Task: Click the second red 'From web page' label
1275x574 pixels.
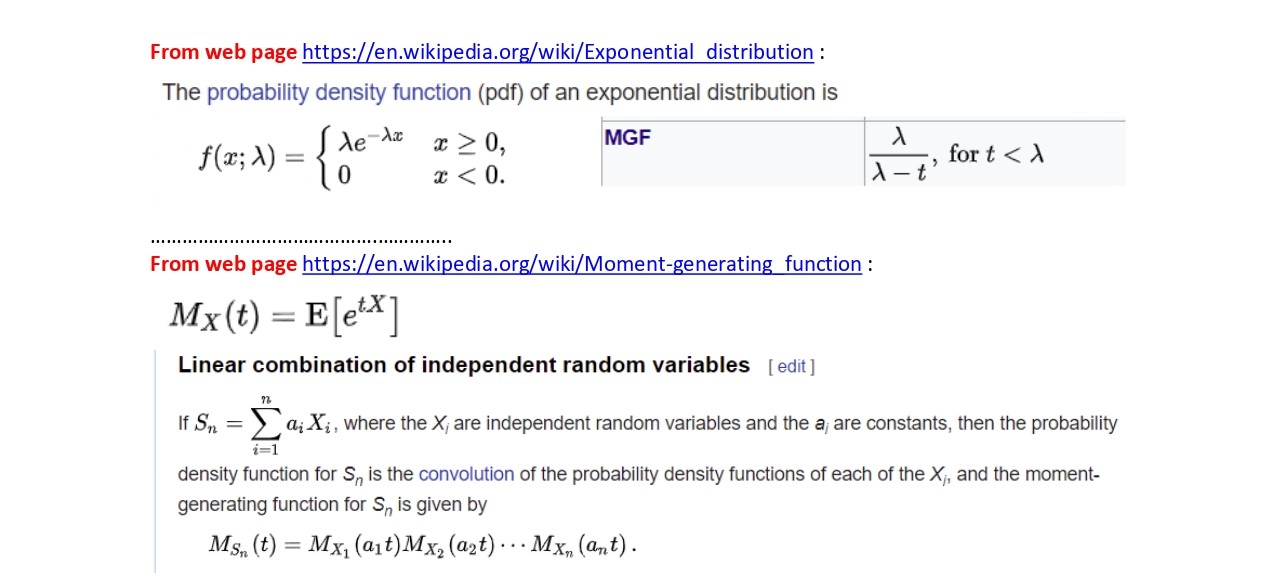Action: [223, 264]
